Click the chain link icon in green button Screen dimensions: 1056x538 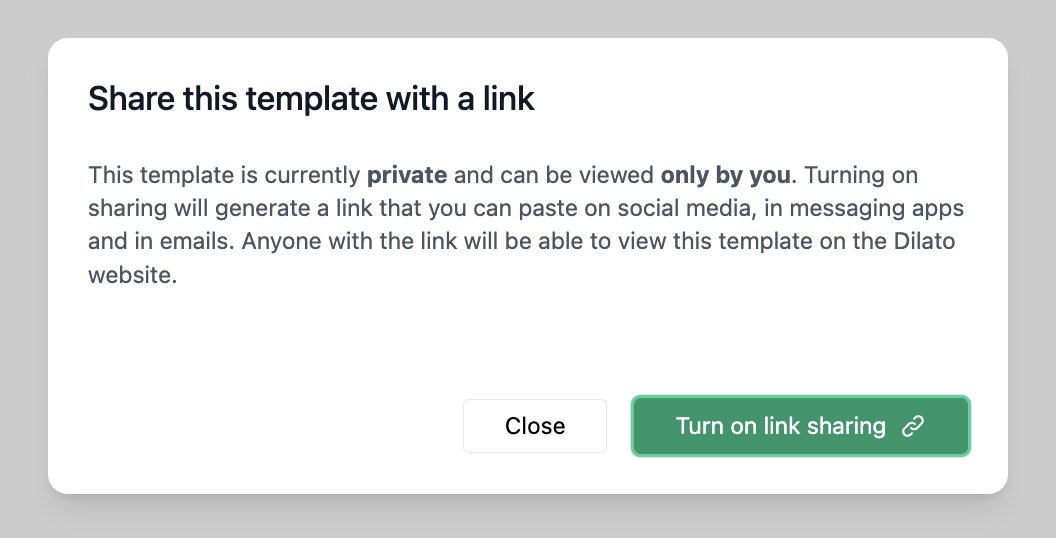pyautogui.click(x=912, y=427)
